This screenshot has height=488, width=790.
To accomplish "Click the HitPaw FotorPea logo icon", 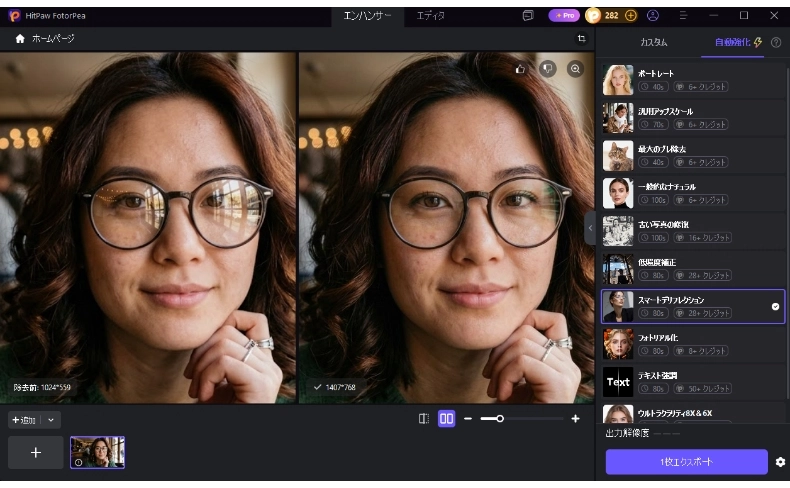I will [14, 16].
